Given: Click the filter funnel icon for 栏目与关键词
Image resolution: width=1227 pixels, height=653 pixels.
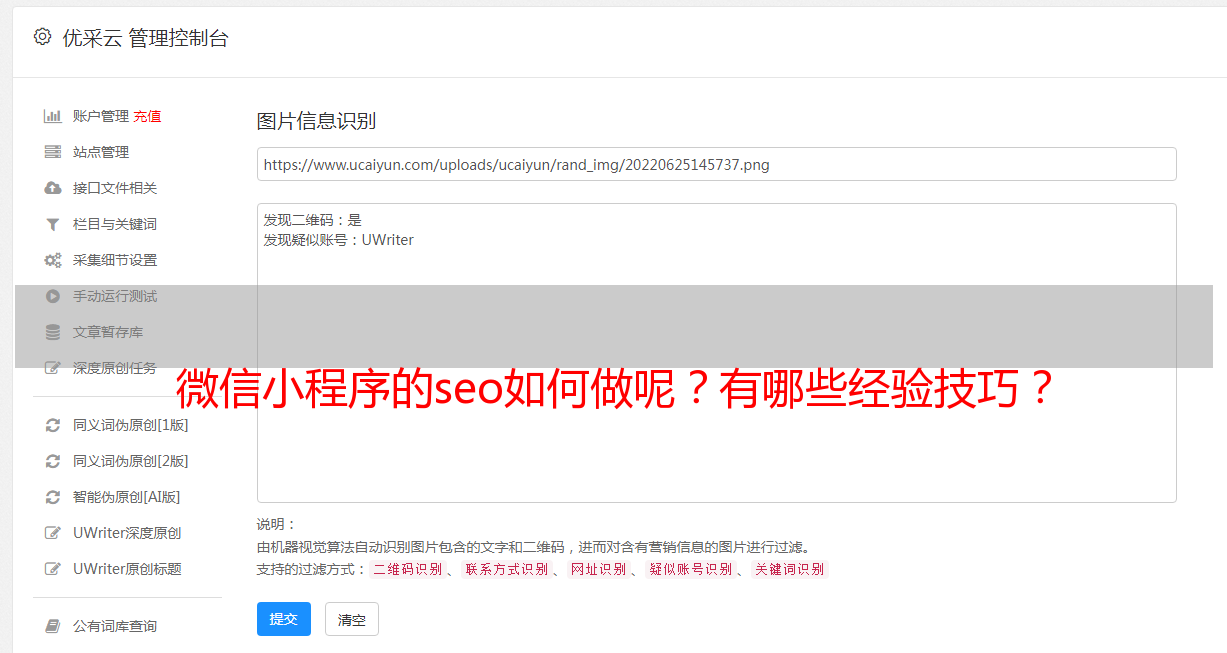Looking at the screenshot, I should coord(53,224).
